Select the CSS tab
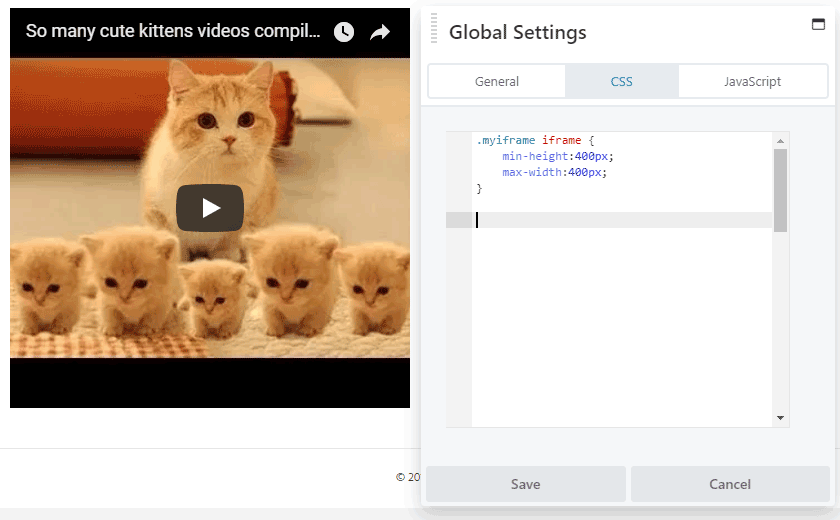 [621, 81]
